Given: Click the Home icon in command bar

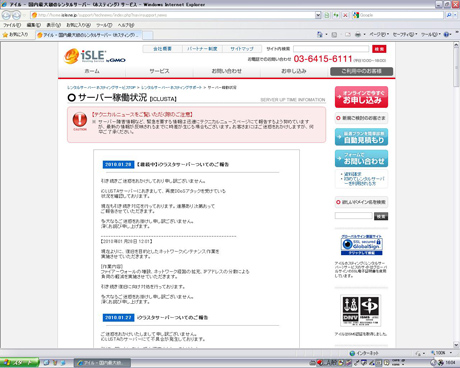Looking at the screenshot, I should click(319, 34).
